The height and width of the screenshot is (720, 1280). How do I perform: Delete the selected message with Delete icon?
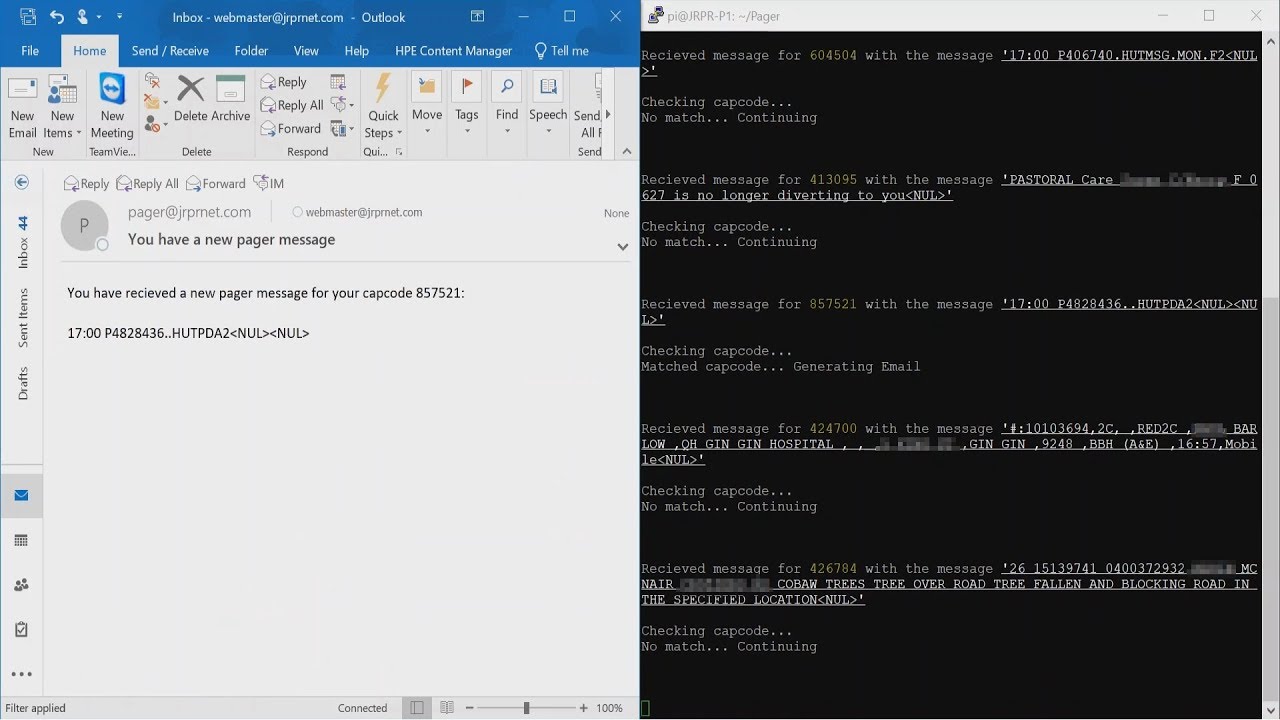pos(190,100)
